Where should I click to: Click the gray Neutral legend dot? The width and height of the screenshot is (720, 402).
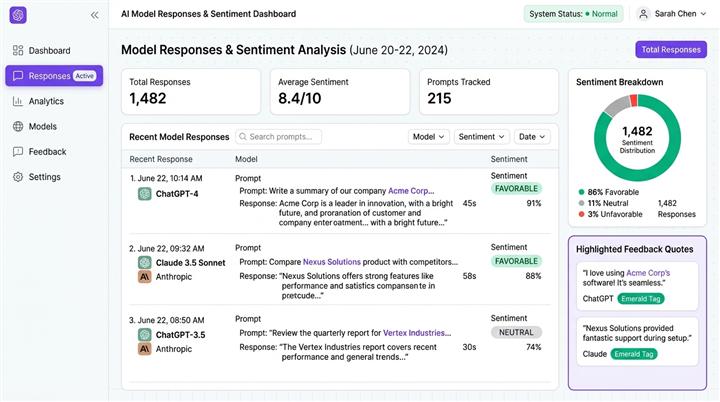[x=581, y=203]
